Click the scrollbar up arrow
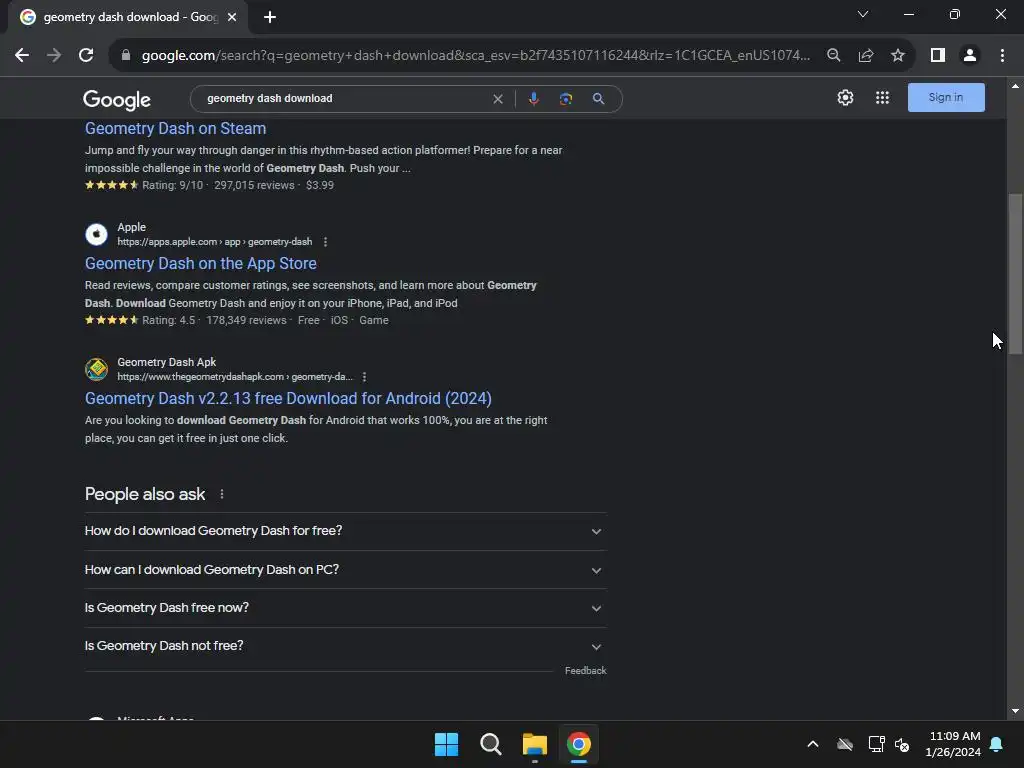The image size is (1024, 768). click(1015, 86)
